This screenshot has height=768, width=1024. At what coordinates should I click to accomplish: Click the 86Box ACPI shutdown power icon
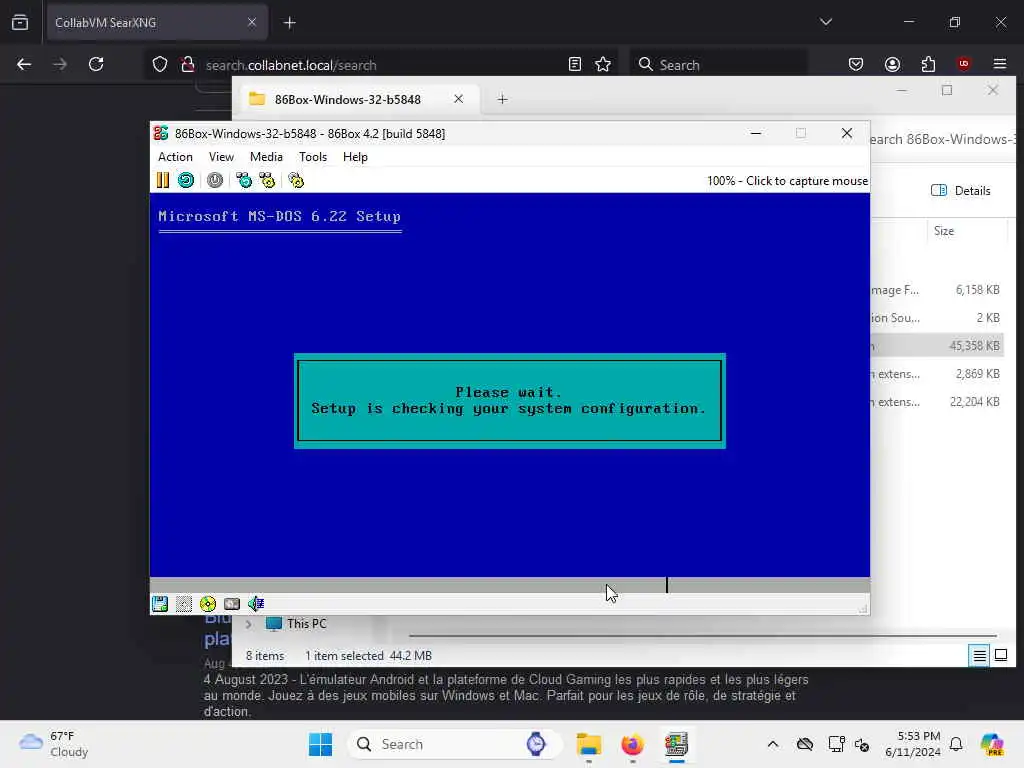[215, 180]
